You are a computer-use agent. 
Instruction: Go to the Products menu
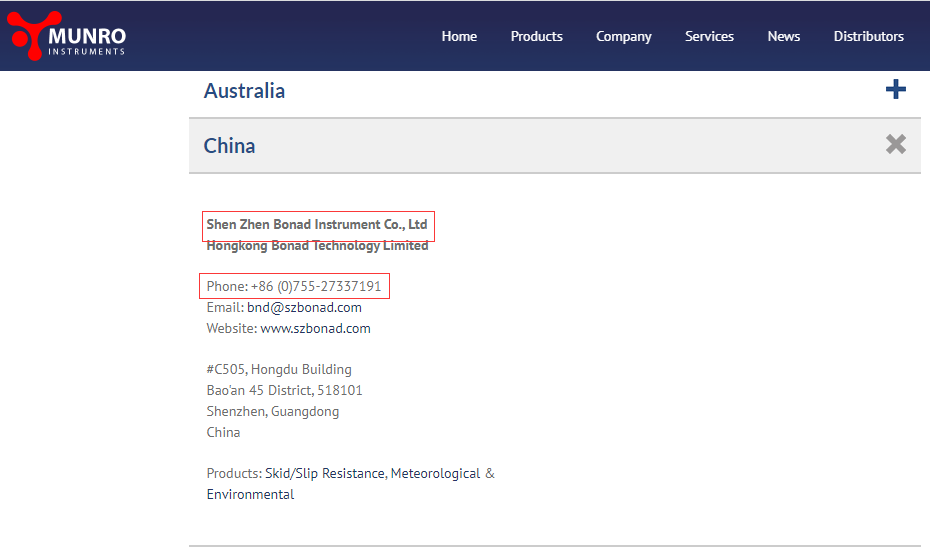[536, 36]
